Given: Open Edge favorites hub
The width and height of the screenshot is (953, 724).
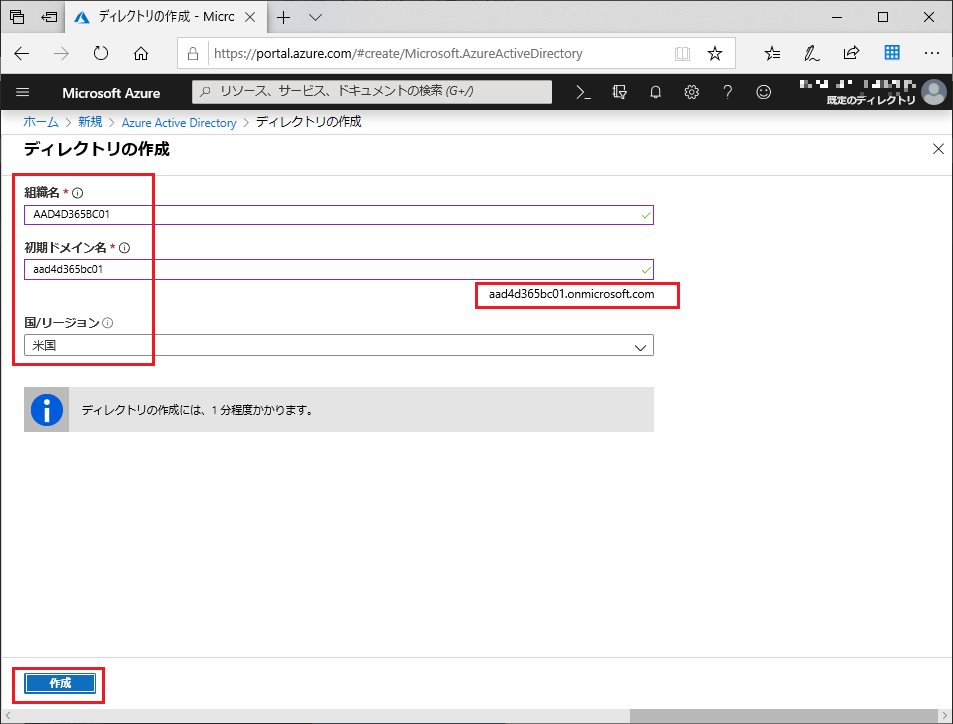Looking at the screenshot, I should [772, 53].
